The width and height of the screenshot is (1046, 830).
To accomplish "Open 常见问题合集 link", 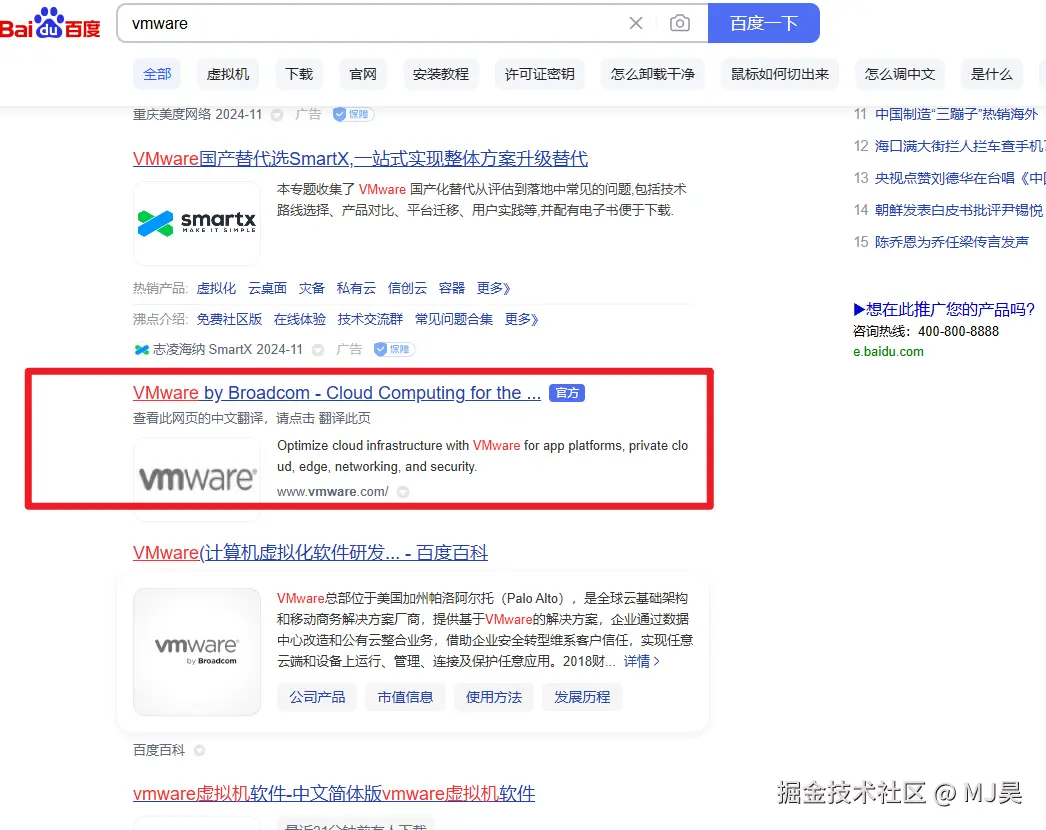I will coord(454,320).
